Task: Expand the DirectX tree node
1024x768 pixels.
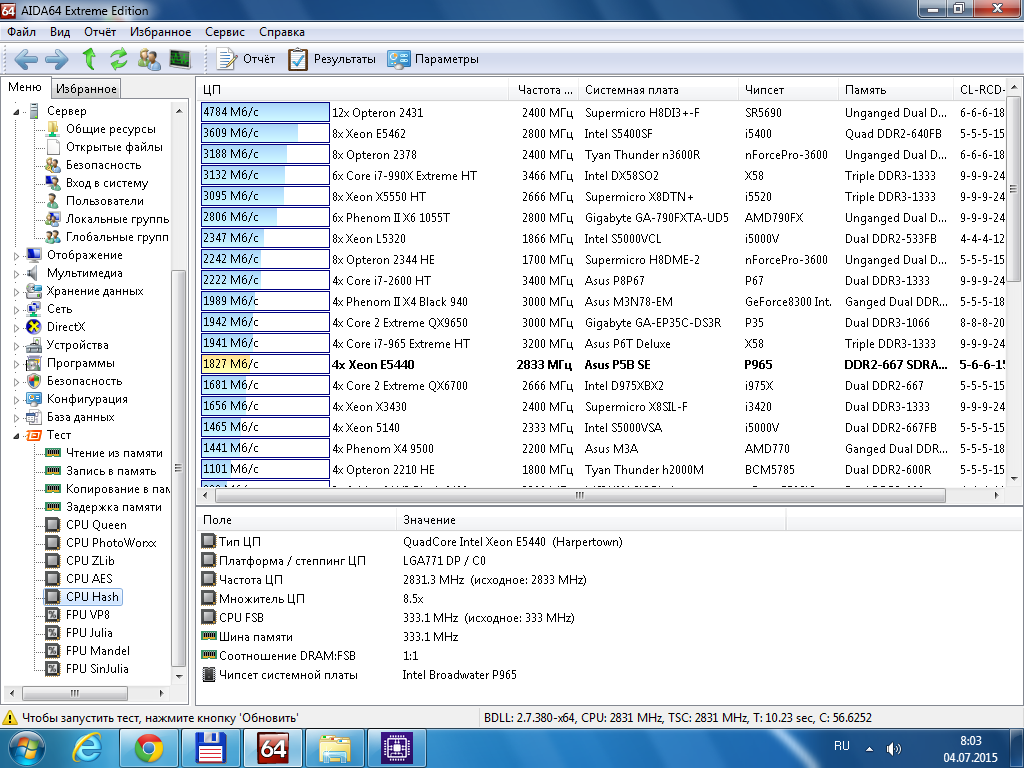Action: (x=16, y=328)
